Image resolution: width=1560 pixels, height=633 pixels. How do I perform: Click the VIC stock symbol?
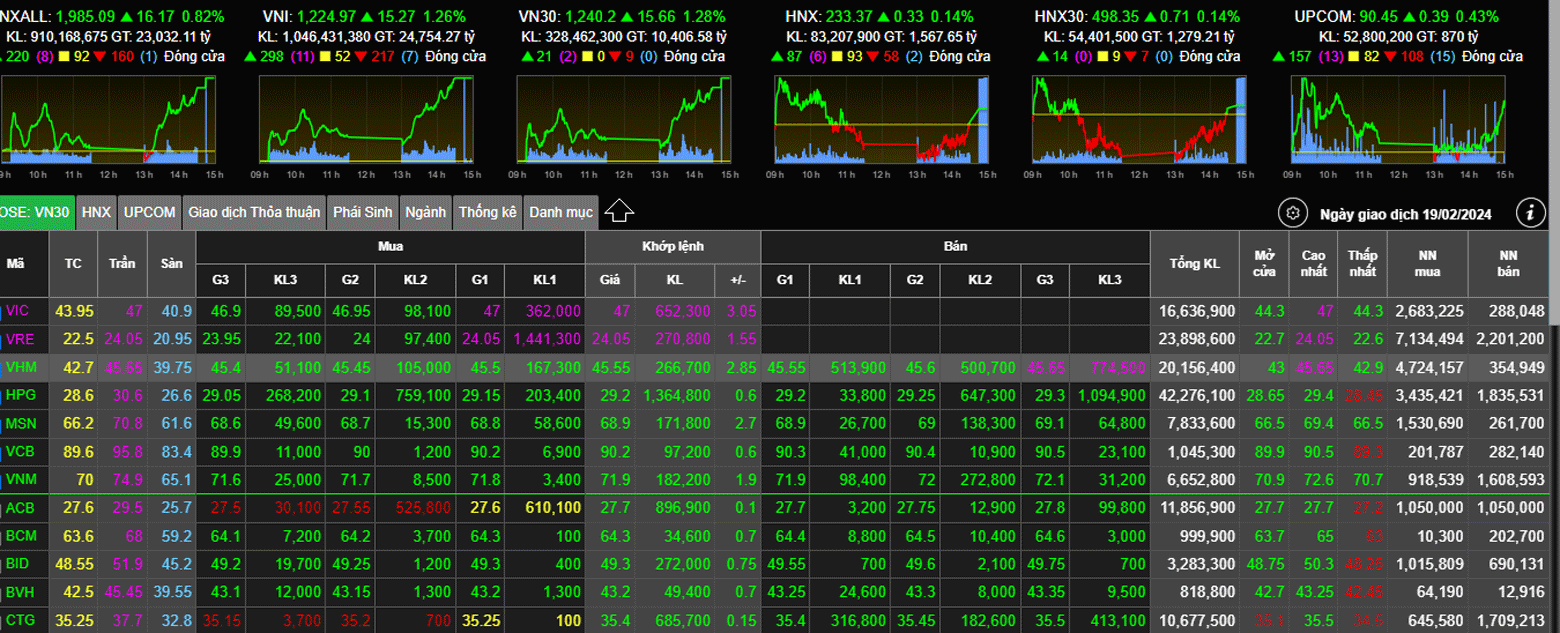[x=18, y=311]
